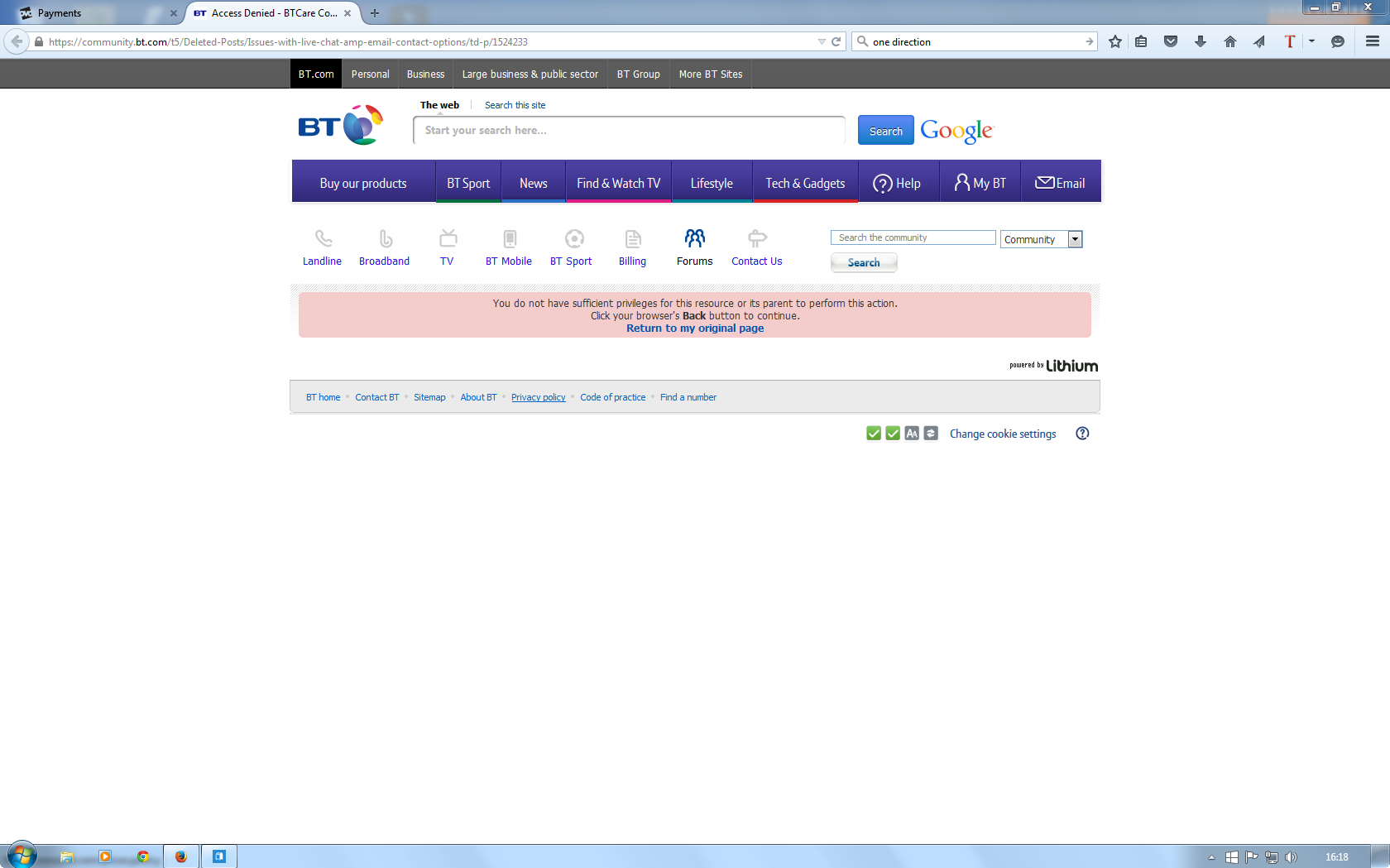Open the Broadband support icon

(385, 239)
